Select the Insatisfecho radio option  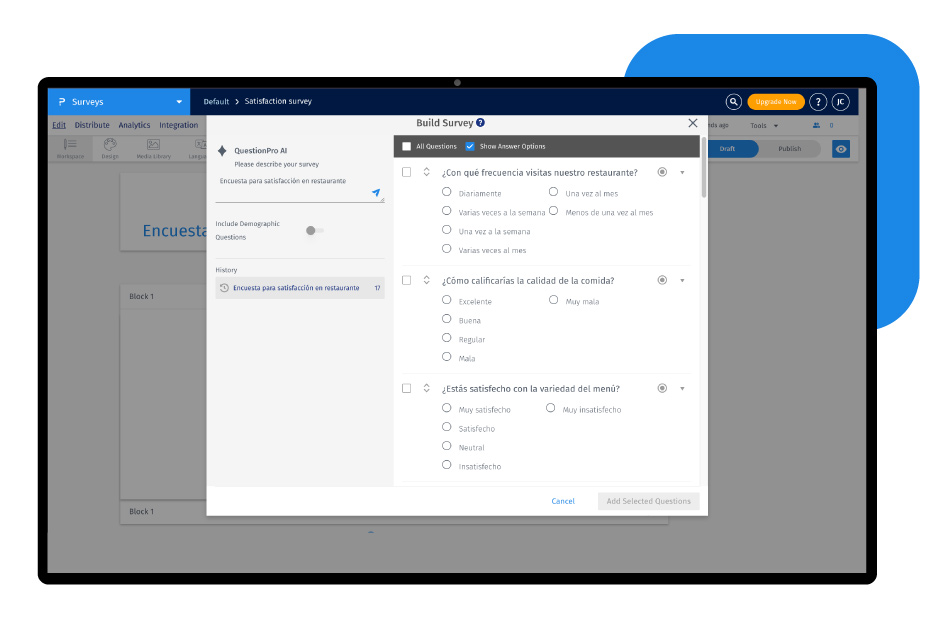[446, 465]
